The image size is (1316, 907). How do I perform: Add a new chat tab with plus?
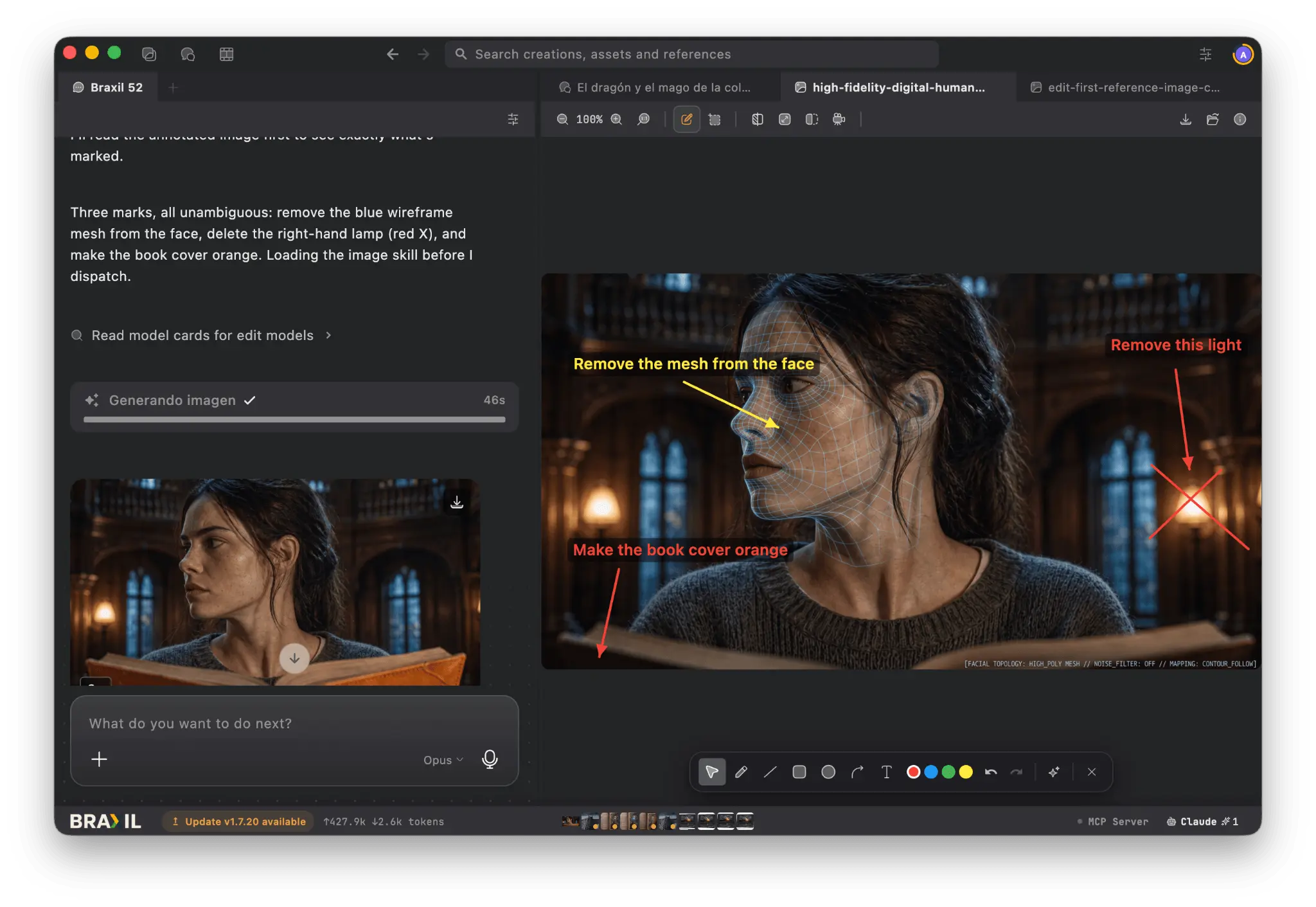[x=173, y=87]
